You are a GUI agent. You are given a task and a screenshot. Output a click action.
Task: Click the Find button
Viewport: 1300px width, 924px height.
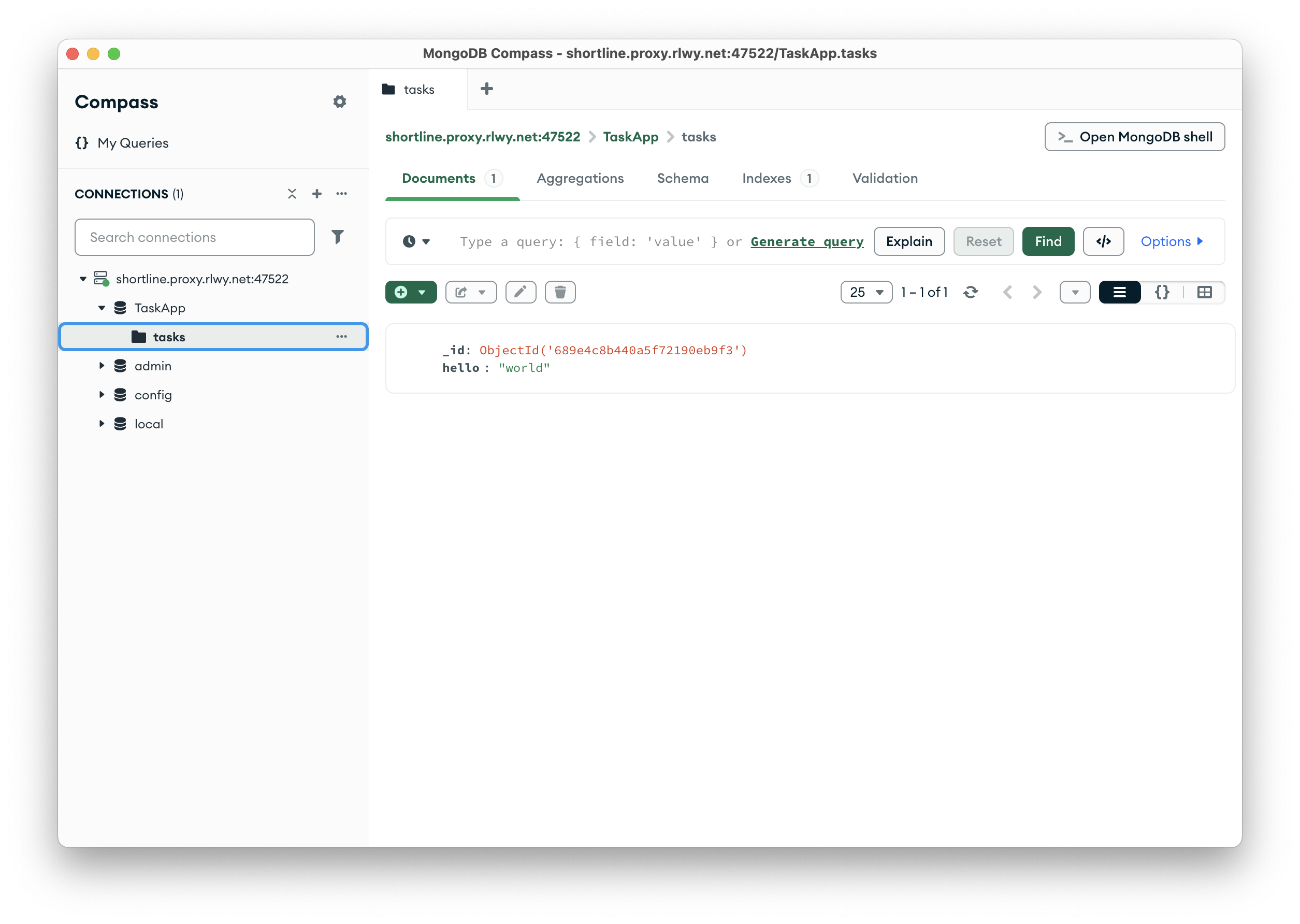coord(1047,241)
